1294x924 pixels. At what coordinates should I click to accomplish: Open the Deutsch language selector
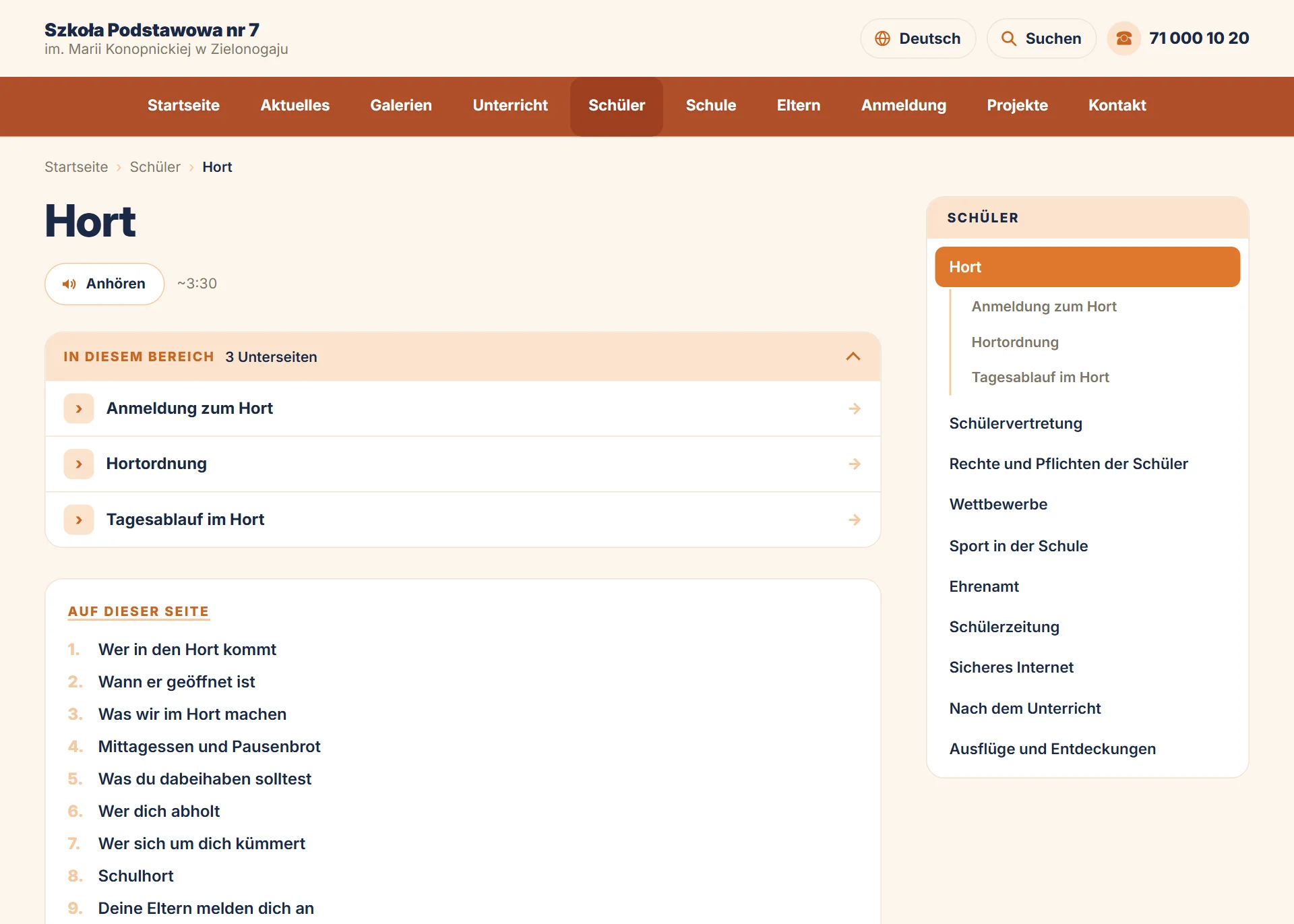tap(918, 38)
